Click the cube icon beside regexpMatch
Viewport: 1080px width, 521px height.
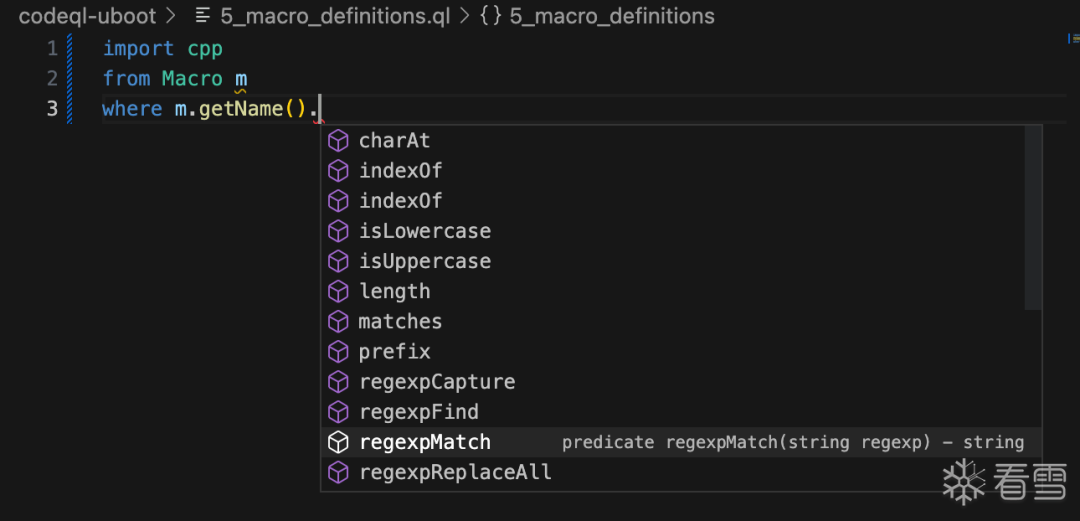tap(338, 442)
